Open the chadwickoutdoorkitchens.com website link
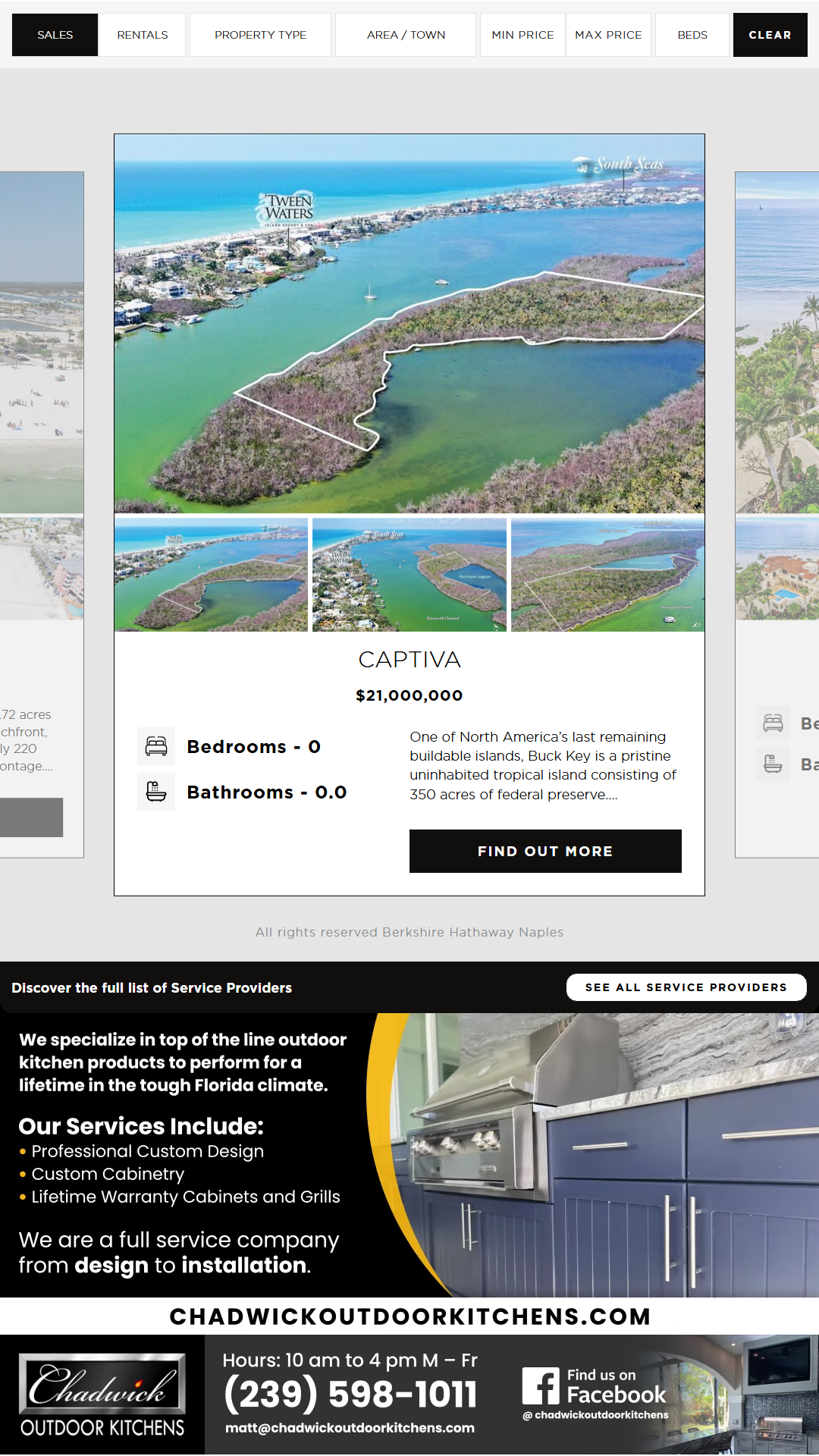 [409, 1316]
